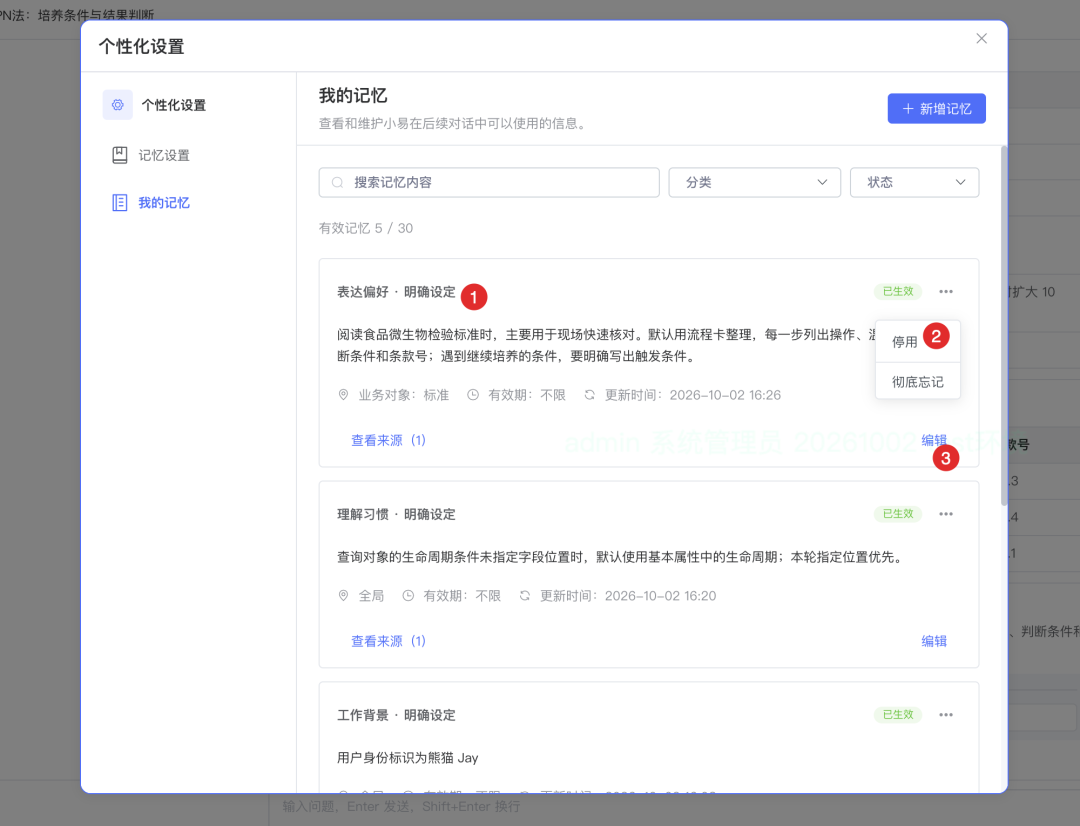Click the book icon next to 记忆设置
The image size is (1080, 826).
click(120, 155)
